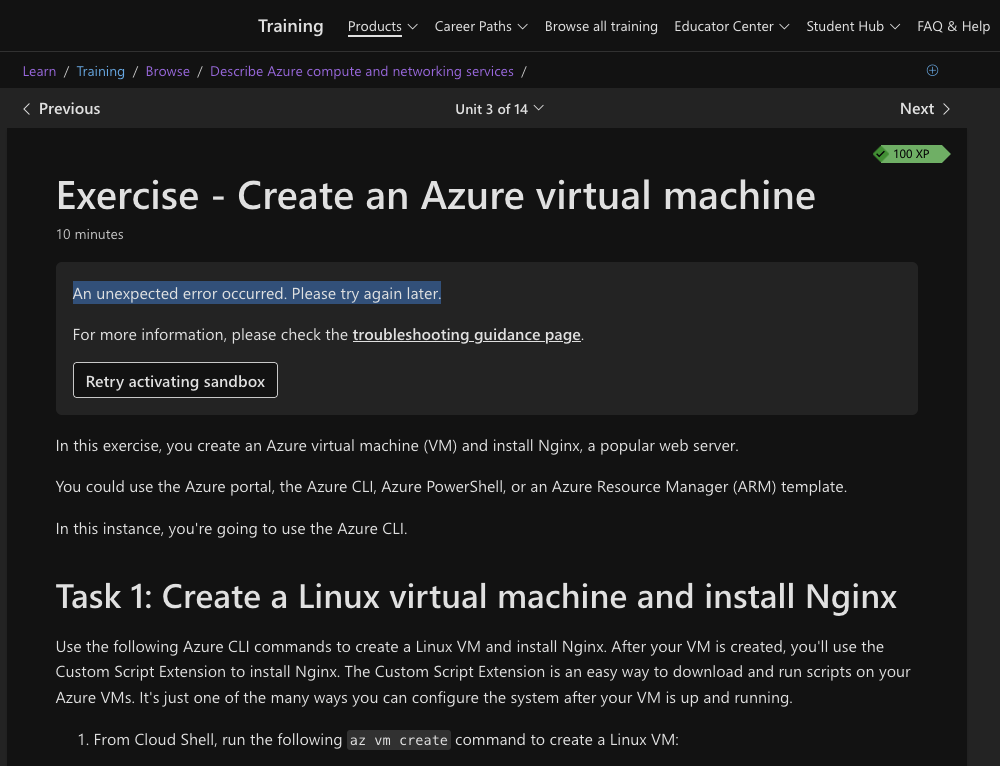Viewport: 1000px width, 766px height.
Task: Click the Previous left-arrow chevron icon
Action: (x=26, y=109)
